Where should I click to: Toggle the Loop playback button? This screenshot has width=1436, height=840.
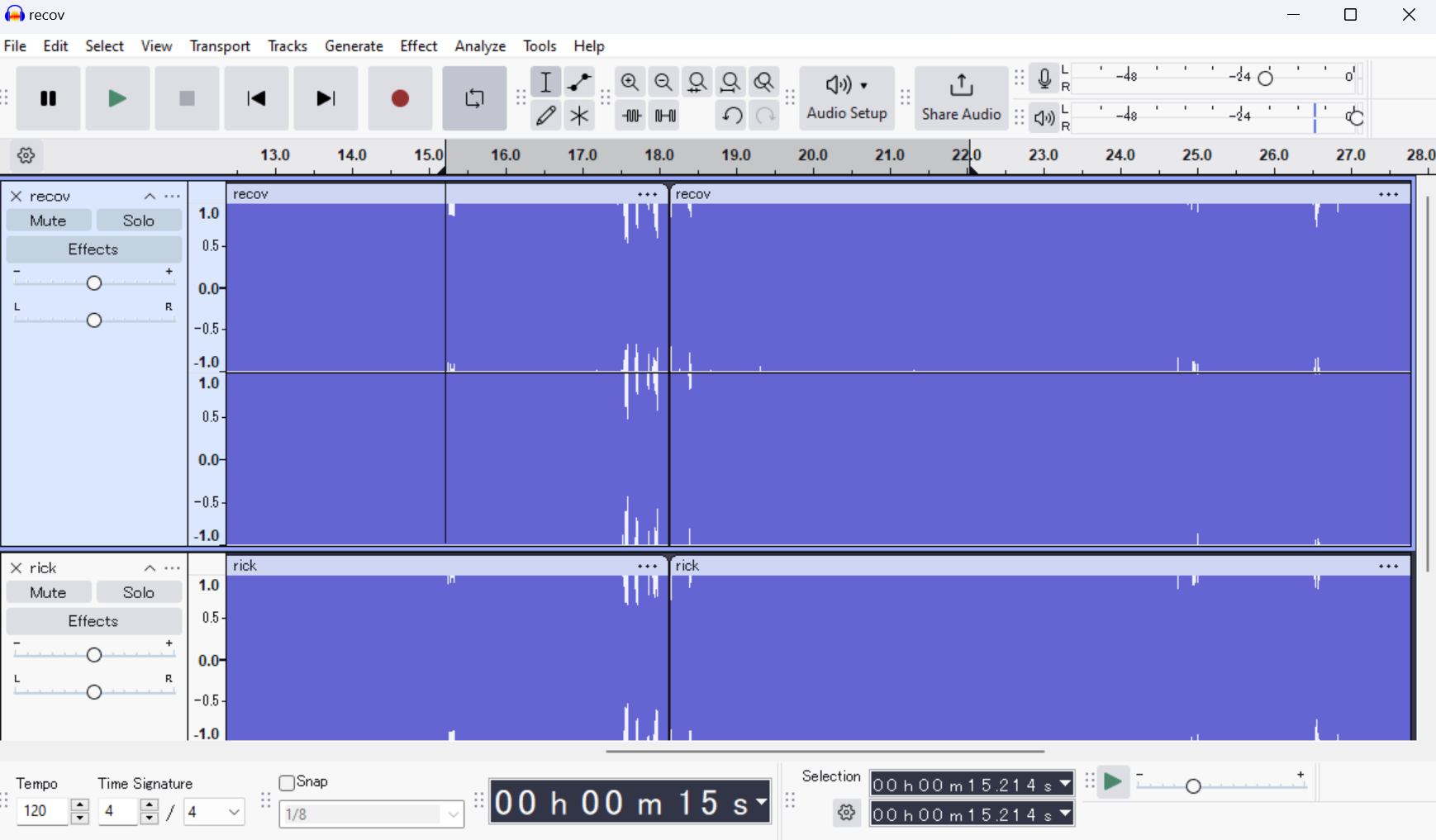[474, 98]
